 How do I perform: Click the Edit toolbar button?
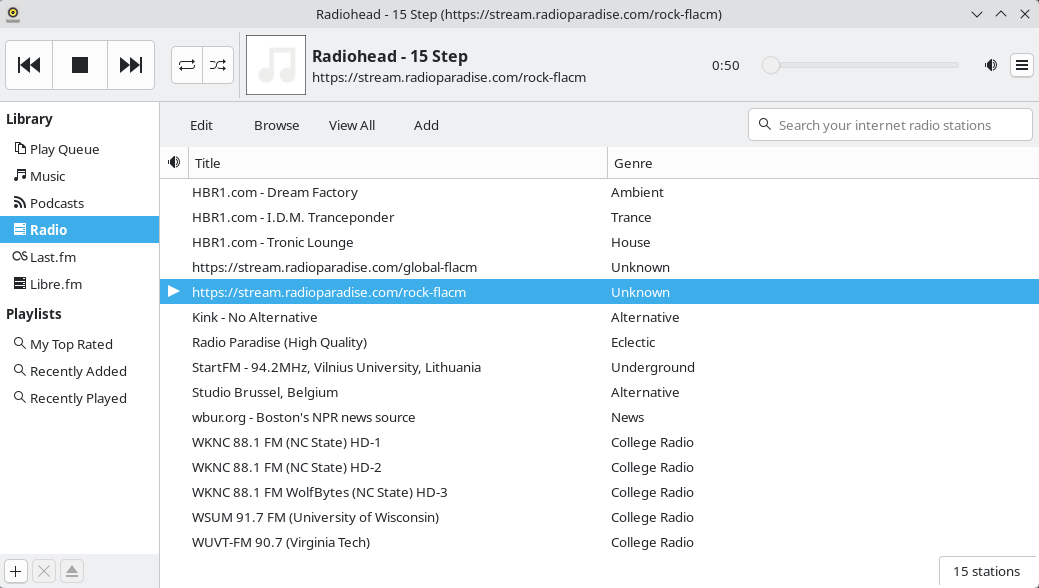point(201,125)
